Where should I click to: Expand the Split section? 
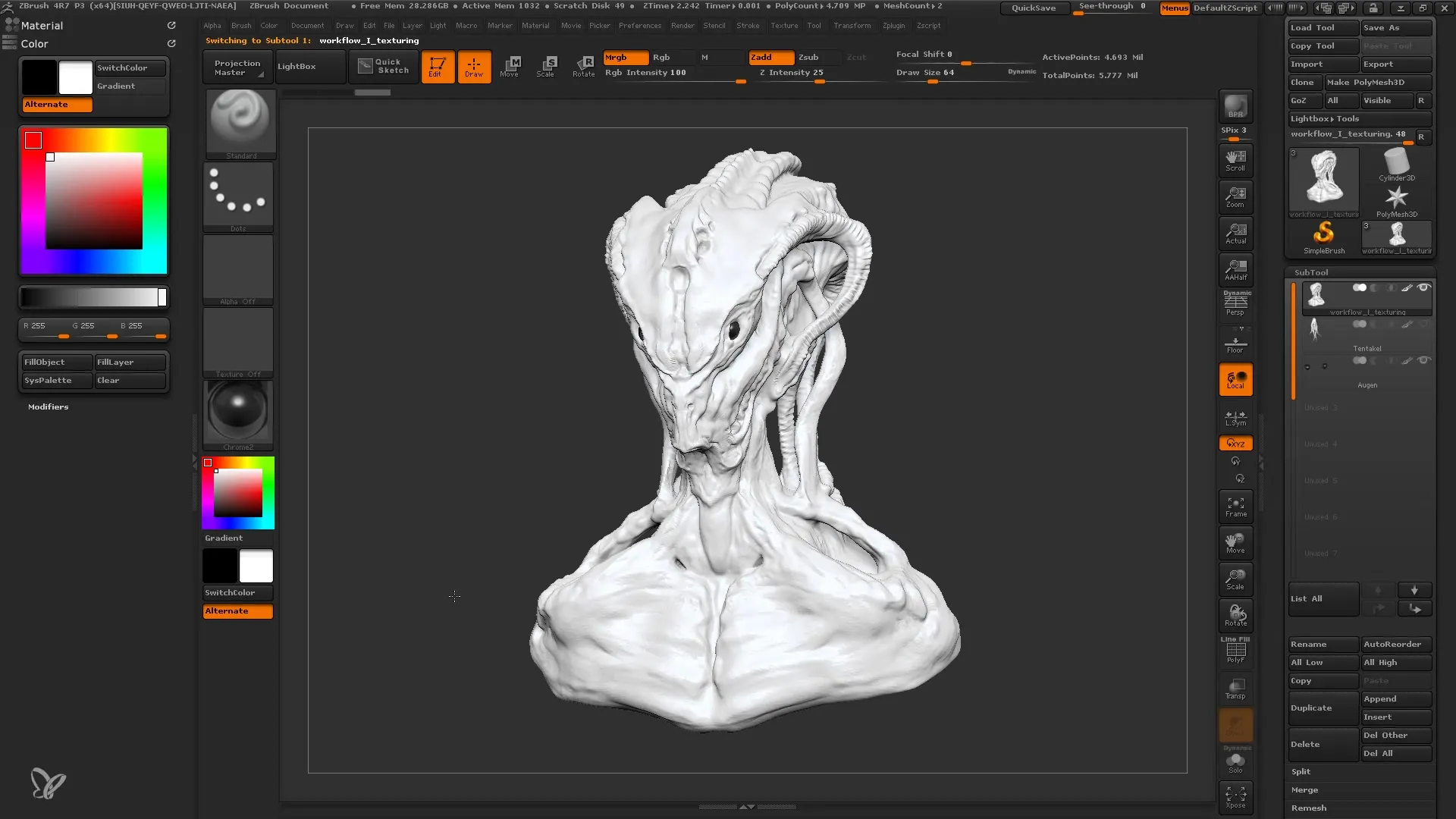(1301, 771)
